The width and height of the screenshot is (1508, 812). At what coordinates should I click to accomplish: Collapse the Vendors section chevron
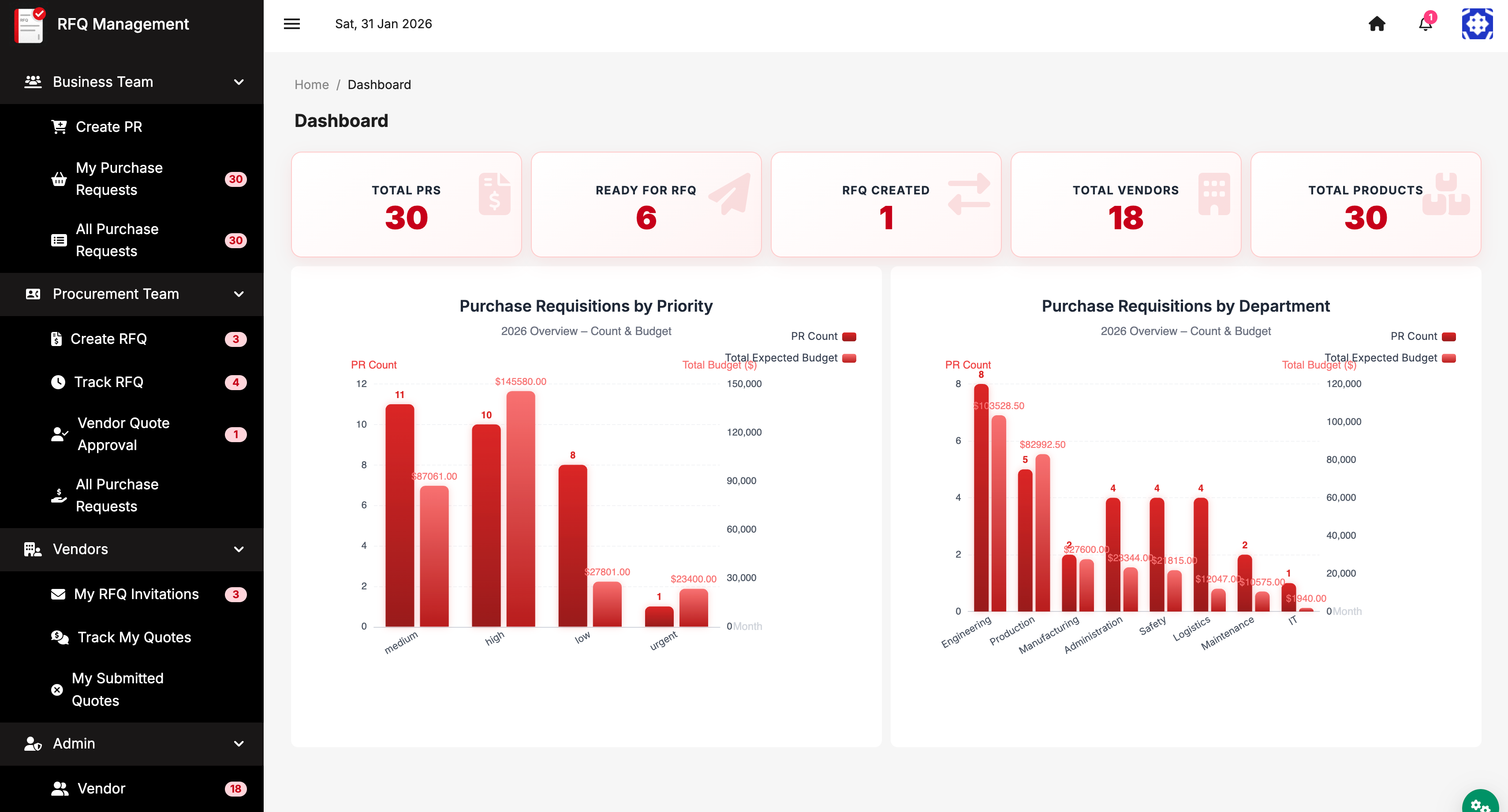(238, 549)
